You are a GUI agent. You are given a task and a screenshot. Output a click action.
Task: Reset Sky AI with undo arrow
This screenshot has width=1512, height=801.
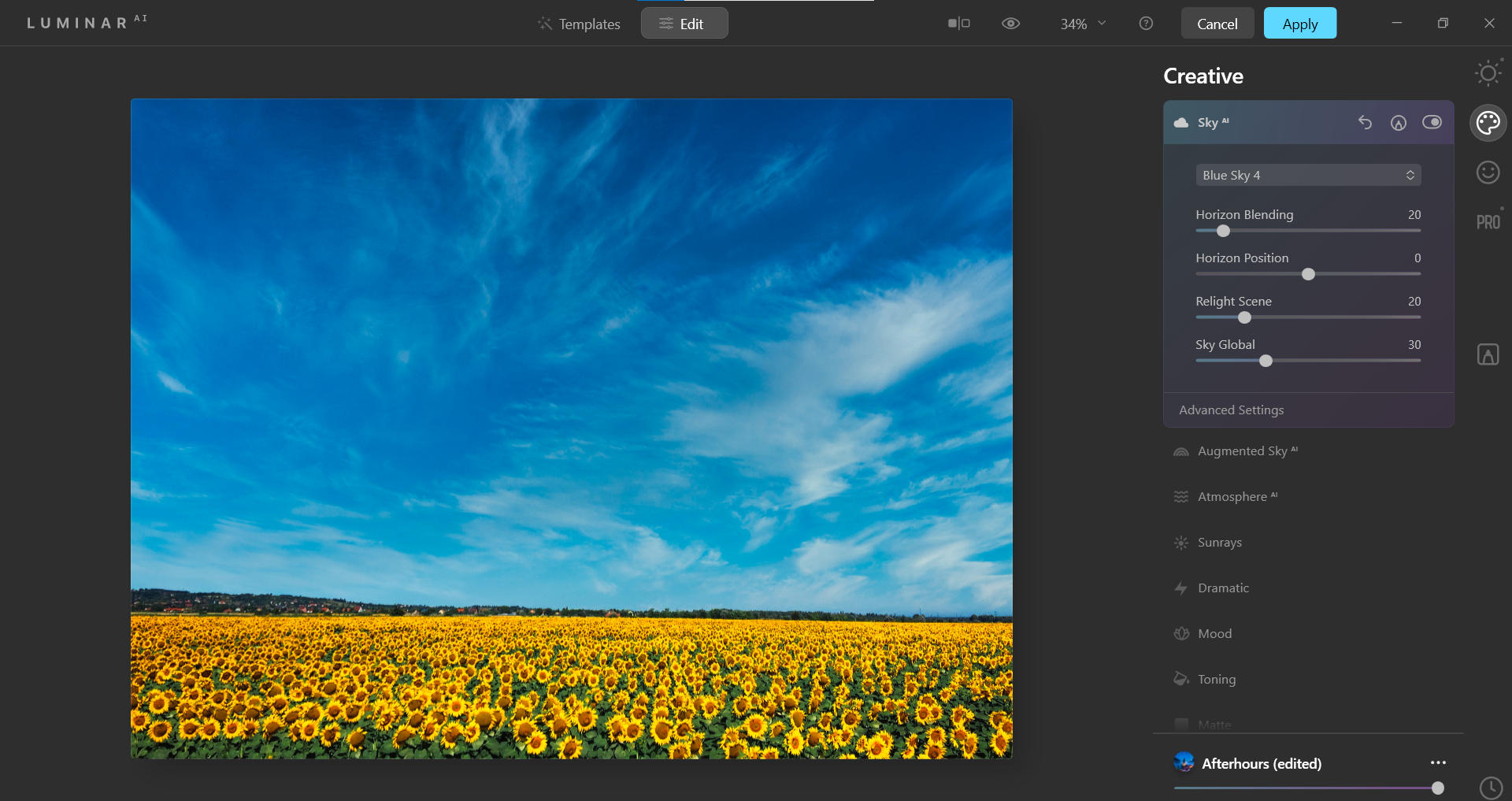pos(1365,123)
